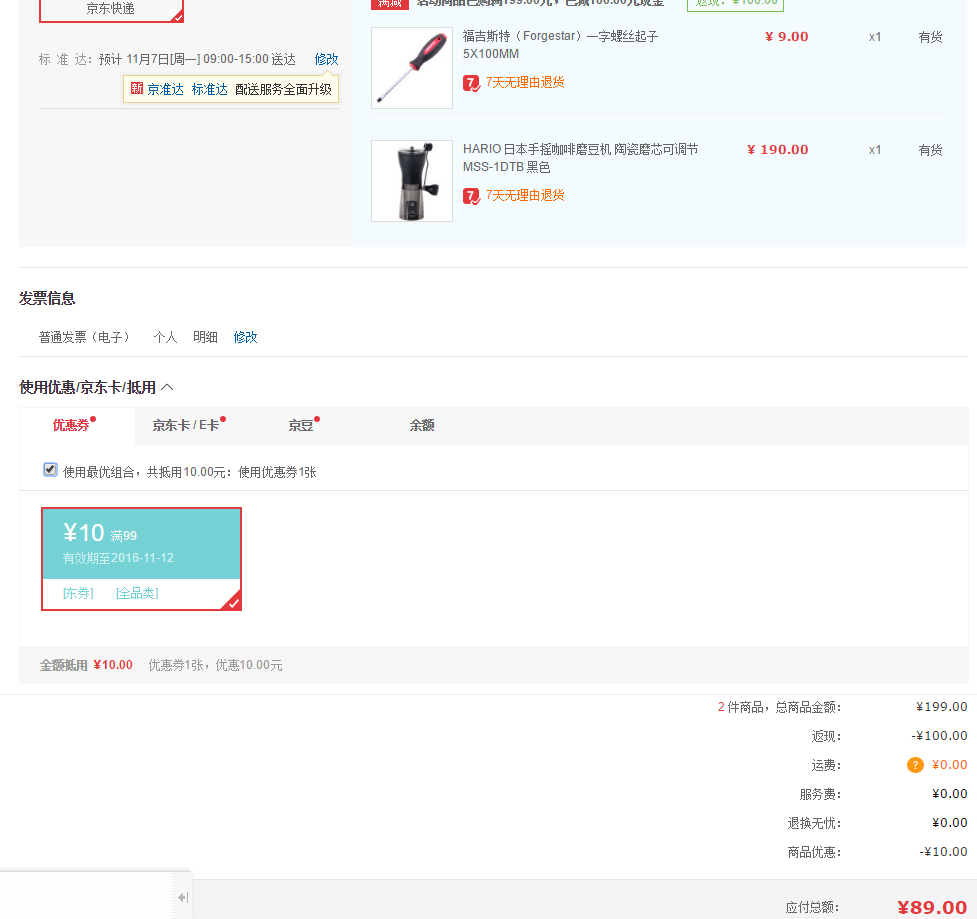
Task: Open the 余额 tab
Action: coord(422,426)
